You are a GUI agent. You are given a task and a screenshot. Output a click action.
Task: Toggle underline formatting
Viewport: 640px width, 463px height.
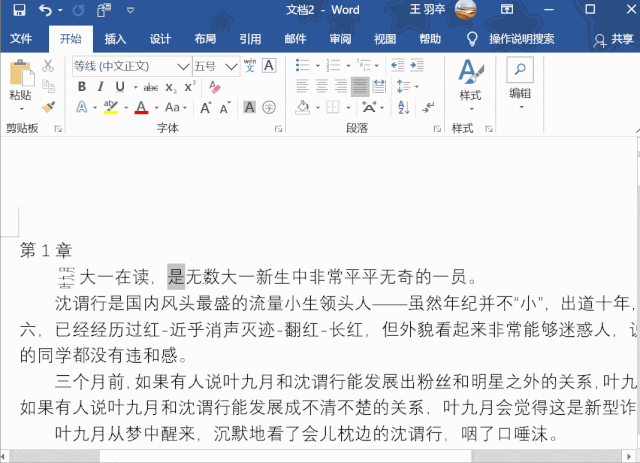120,87
